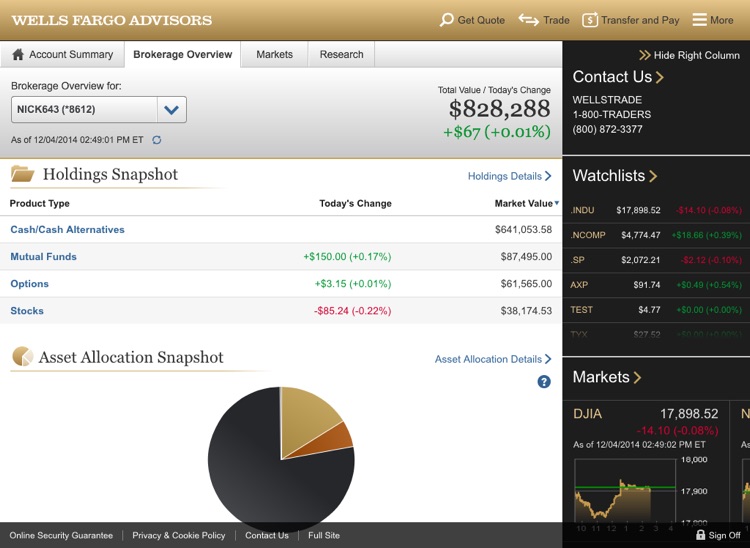Open Holdings Details chevron arrow

point(548,176)
